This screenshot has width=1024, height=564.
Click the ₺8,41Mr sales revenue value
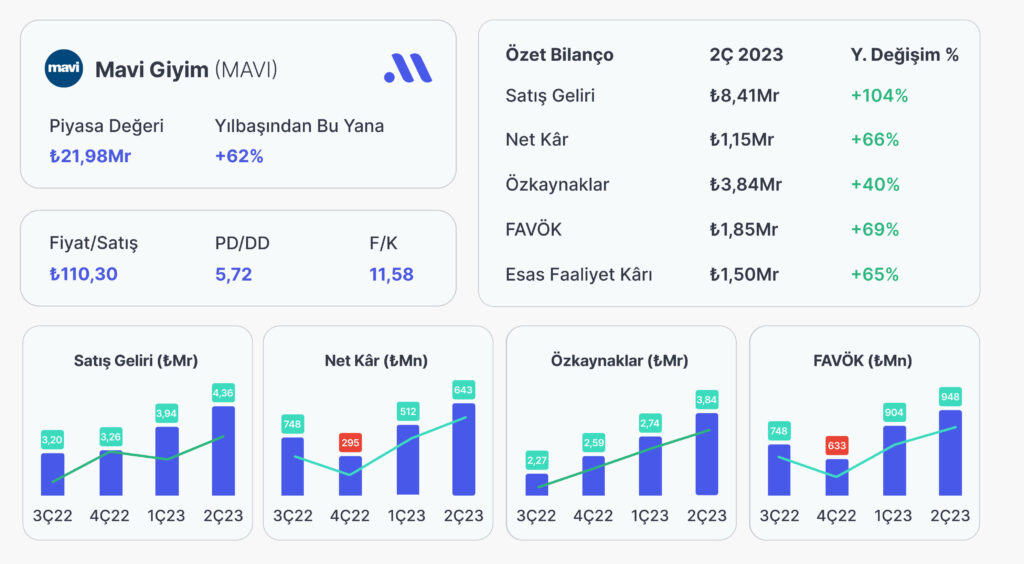pos(744,96)
